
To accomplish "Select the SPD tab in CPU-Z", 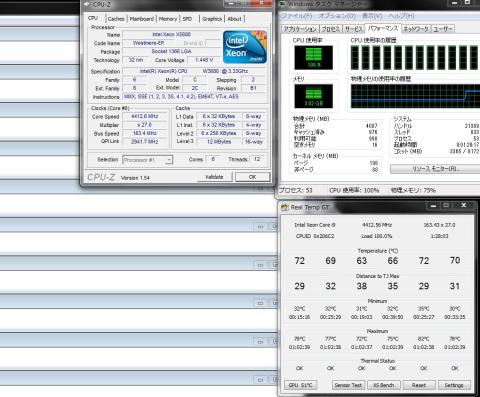I will (x=187, y=19).
